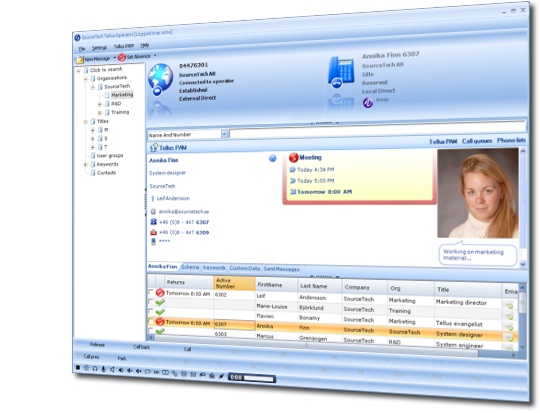Expand the M titles node
The height and width of the screenshot is (413, 540).
point(93,130)
